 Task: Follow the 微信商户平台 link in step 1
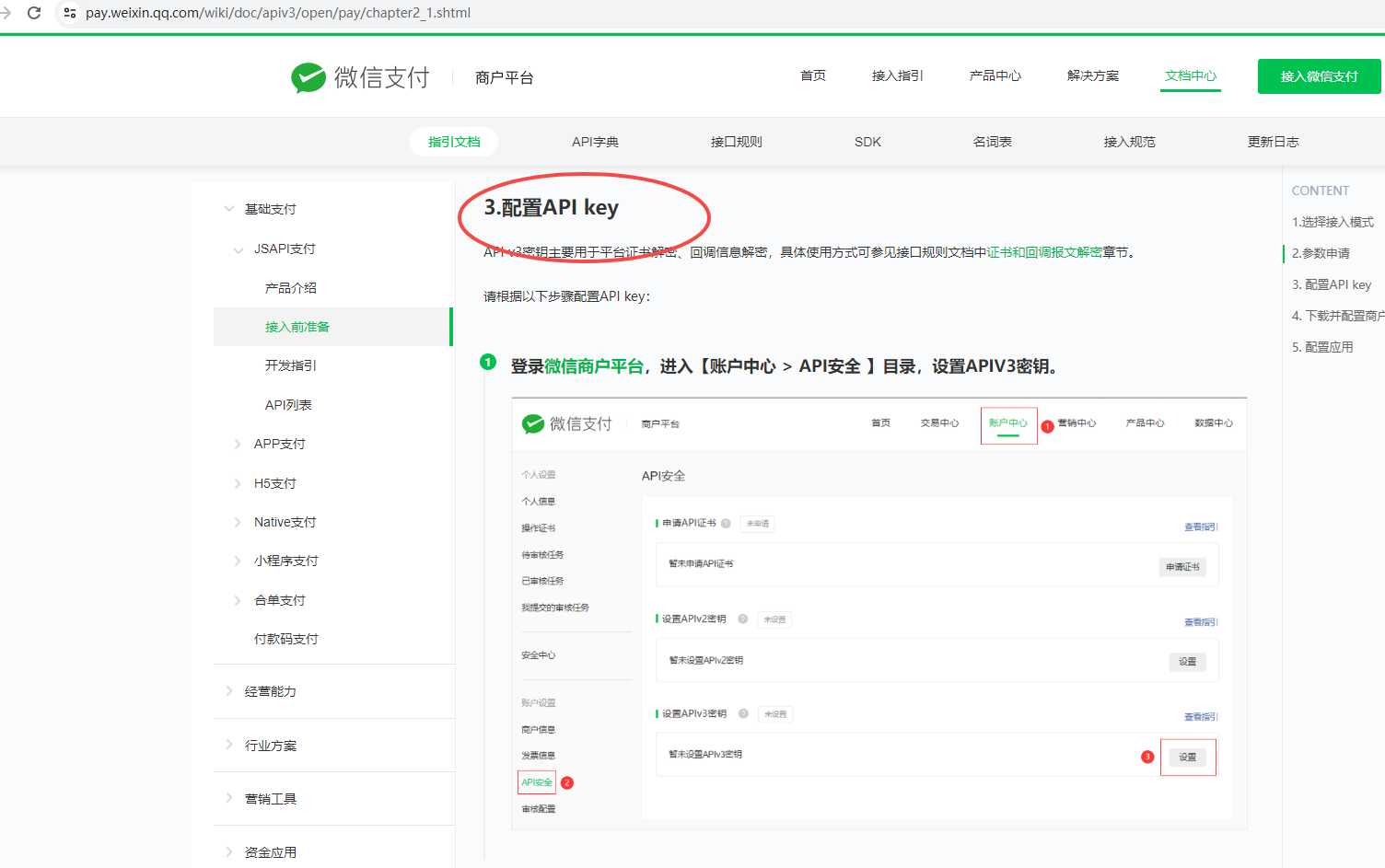tap(594, 366)
